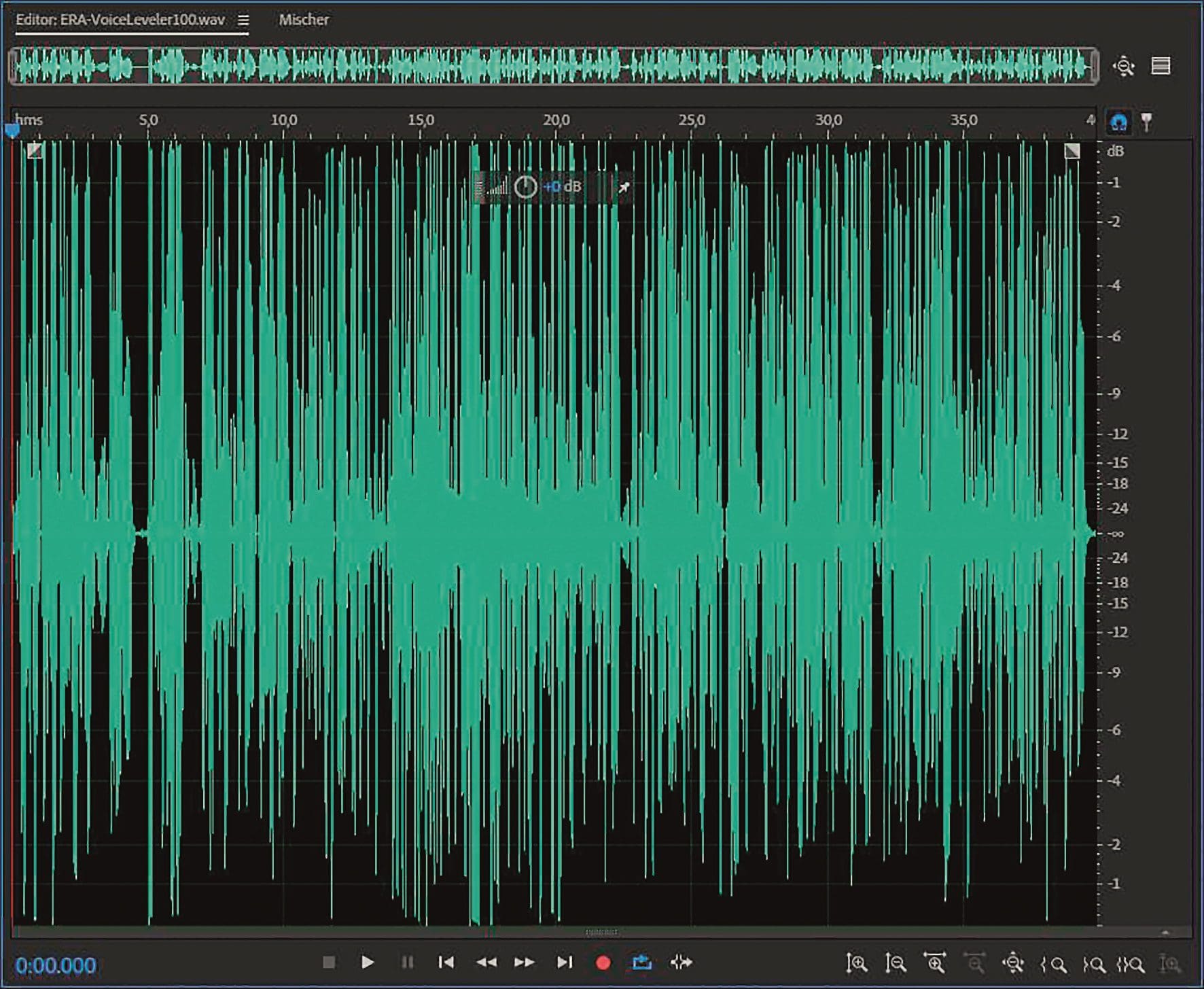This screenshot has height=989, width=1204.
Task: Zoom out time (dimmed icon)
Action: point(974,962)
